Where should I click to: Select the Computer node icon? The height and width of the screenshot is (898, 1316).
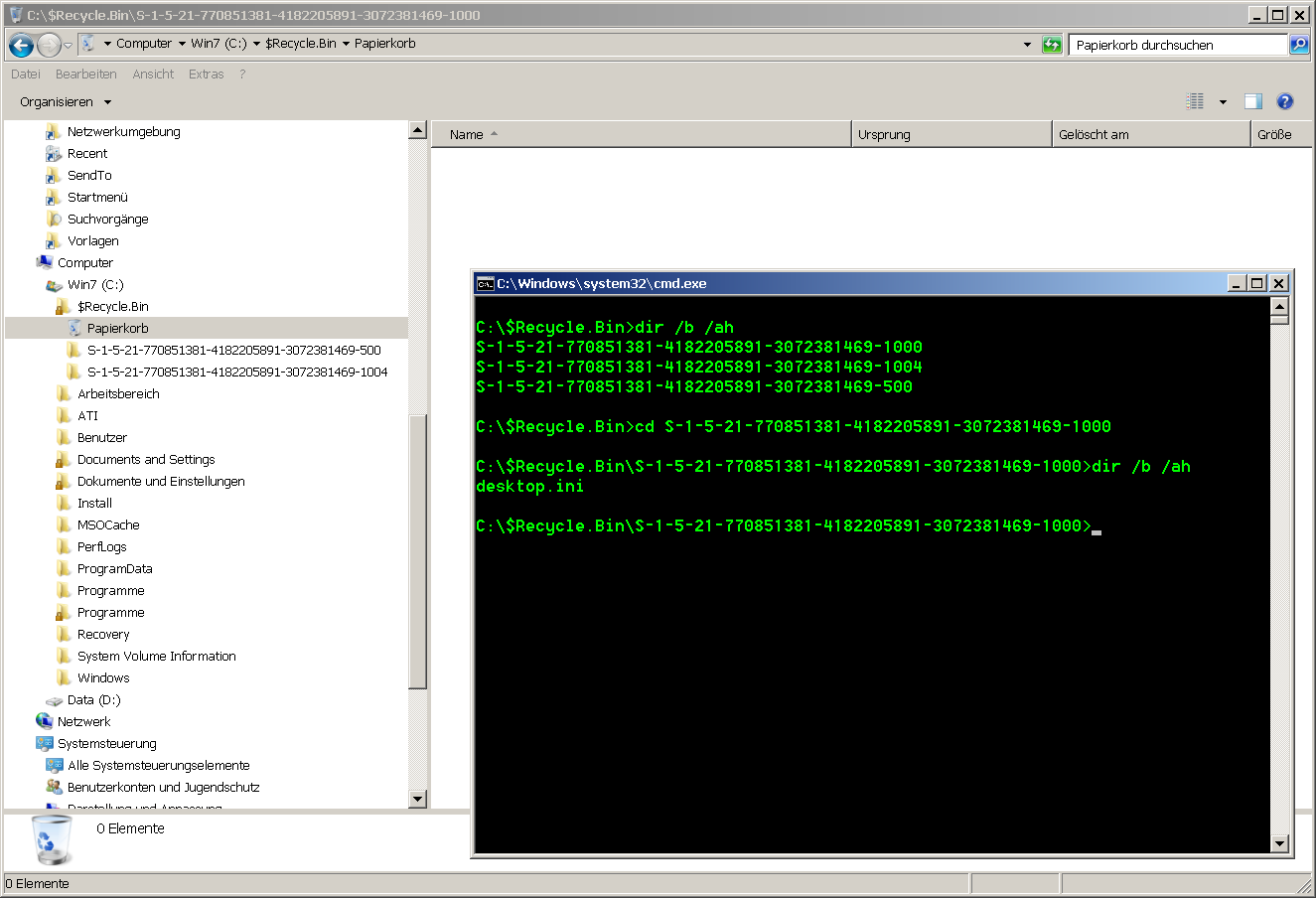44,262
